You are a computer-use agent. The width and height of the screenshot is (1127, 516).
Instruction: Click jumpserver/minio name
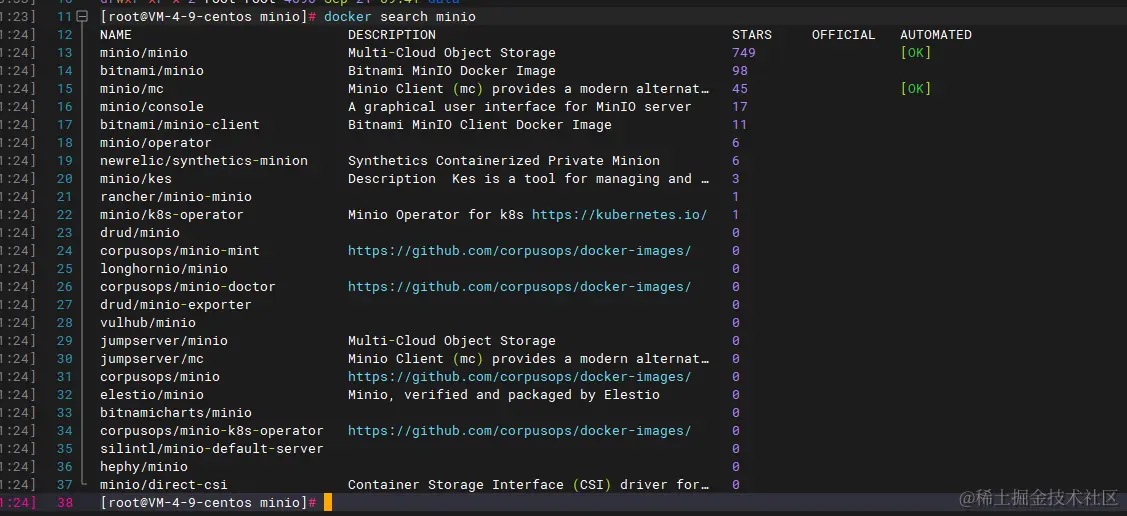164,341
